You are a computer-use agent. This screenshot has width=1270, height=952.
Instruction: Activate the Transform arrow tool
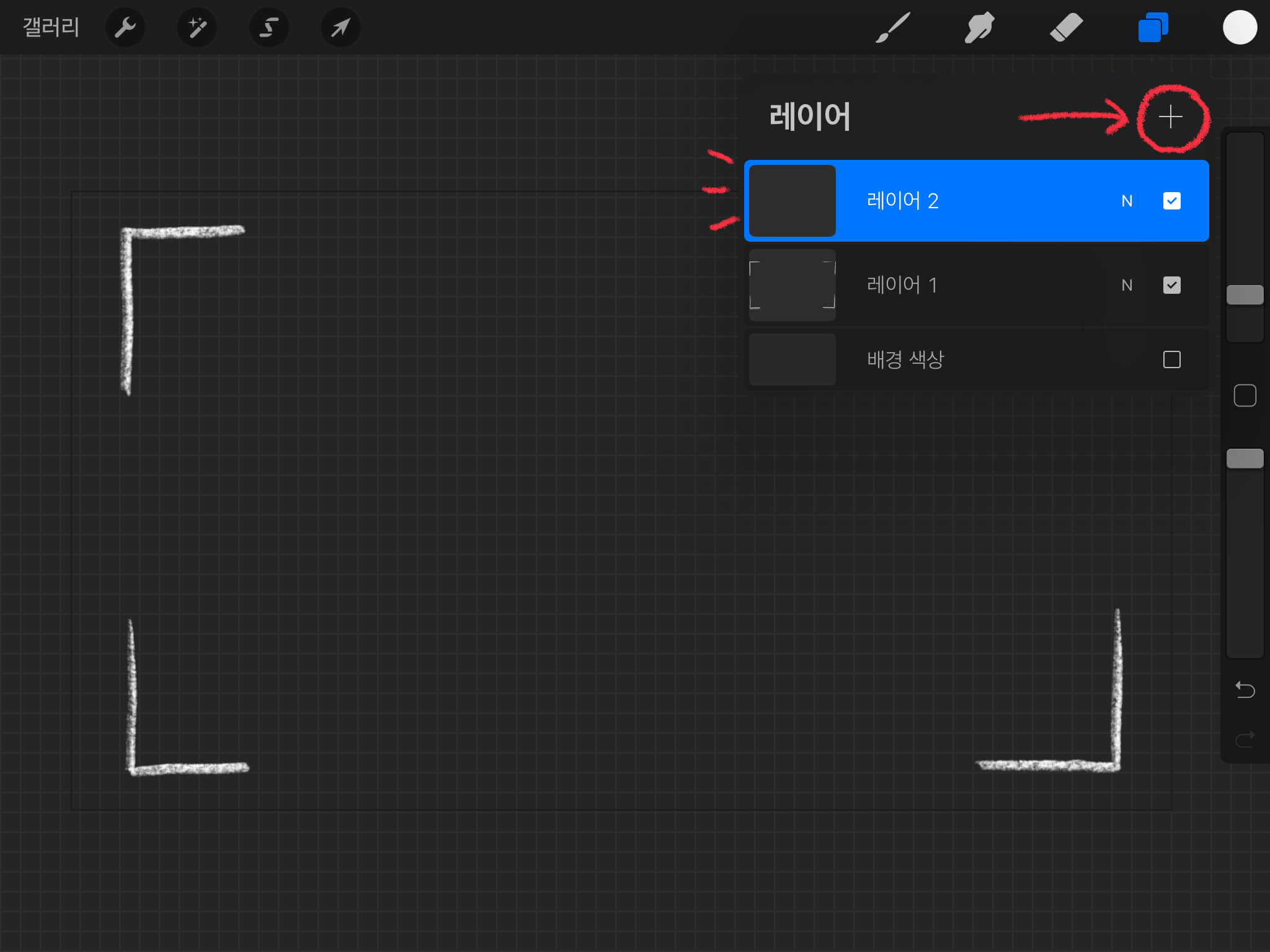340,27
